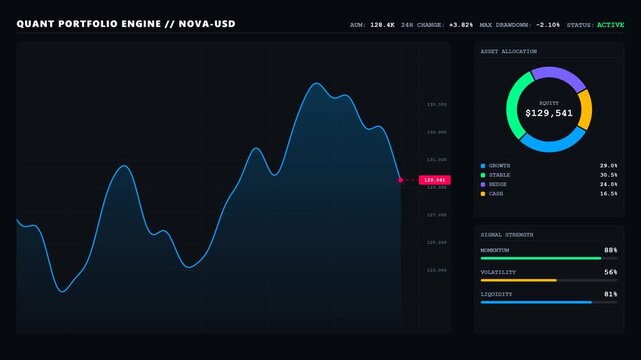
Task: Click the pink 129,541 current price tag
Action: click(435, 180)
